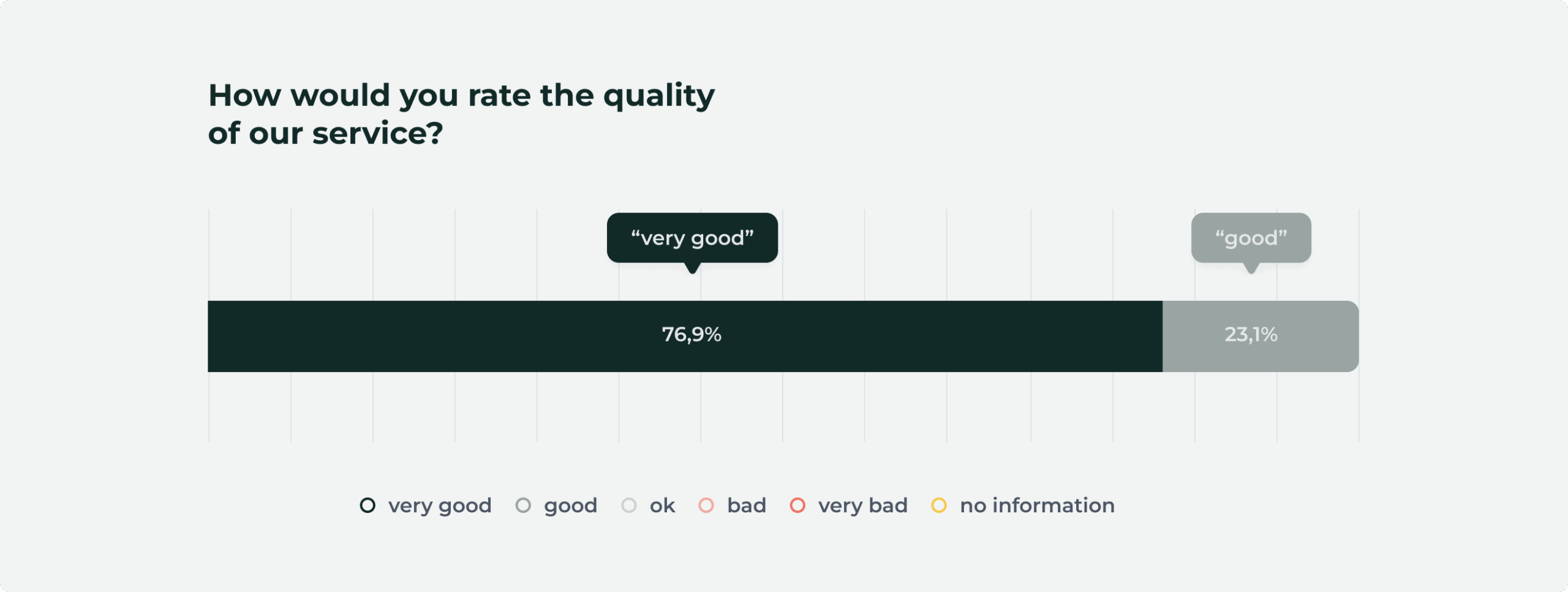Toggle the "good" legend text label
This screenshot has width=1568, height=592.
[570, 506]
